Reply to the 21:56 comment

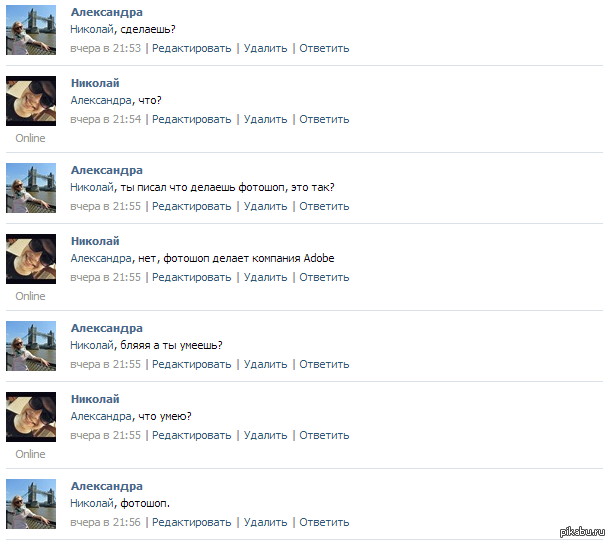pos(324,522)
